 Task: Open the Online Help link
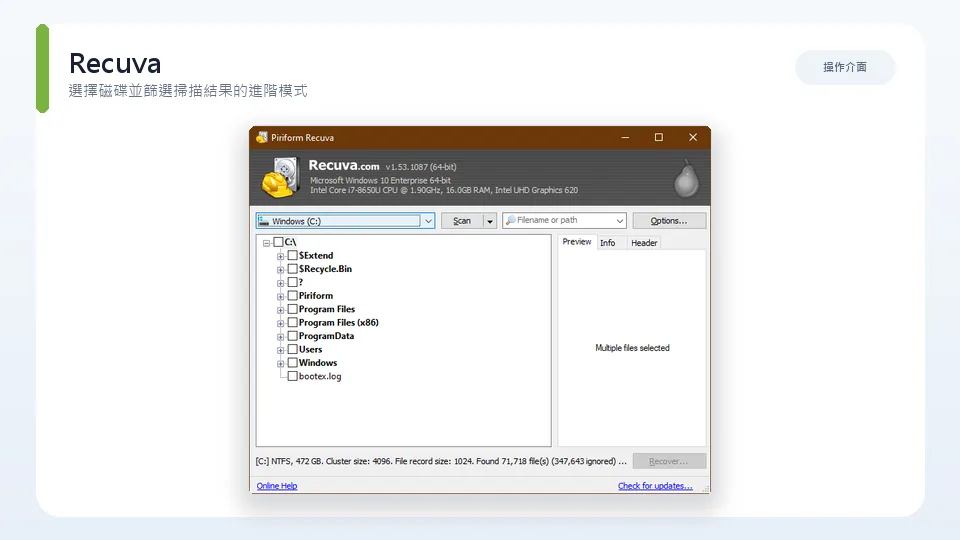pos(277,486)
